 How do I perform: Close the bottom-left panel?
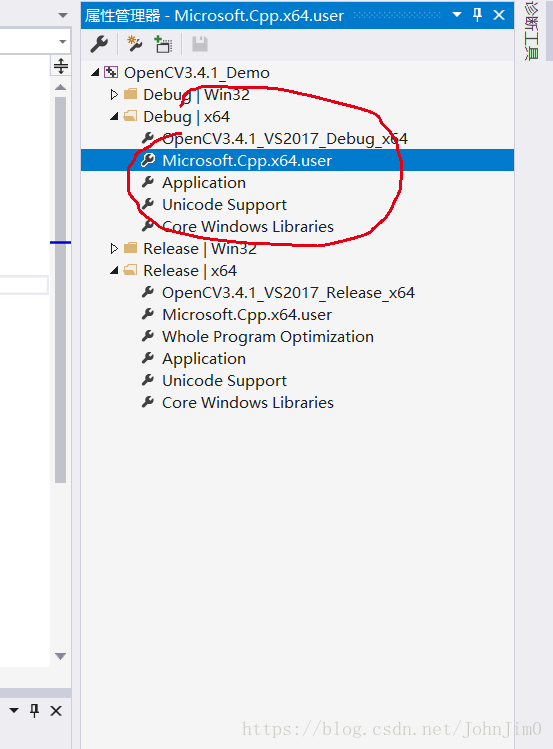click(56, 711)
